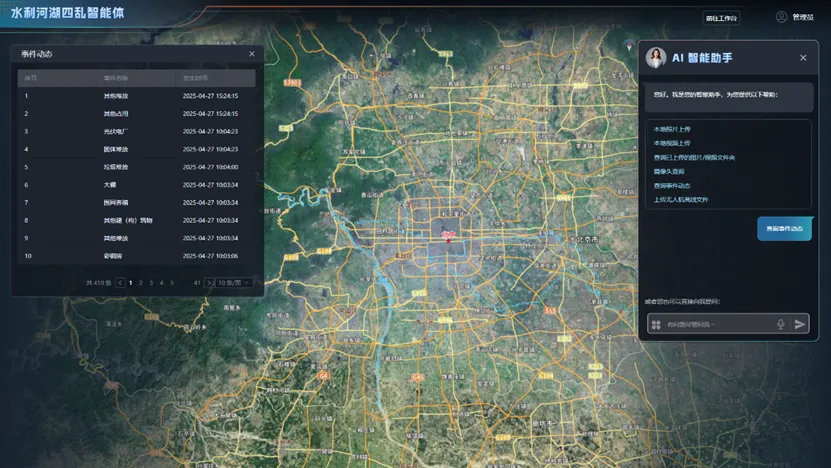Click the 查询事件动态 chat bubble
Image resolution: width=831 pixels, height=468 pixels.
784,228
